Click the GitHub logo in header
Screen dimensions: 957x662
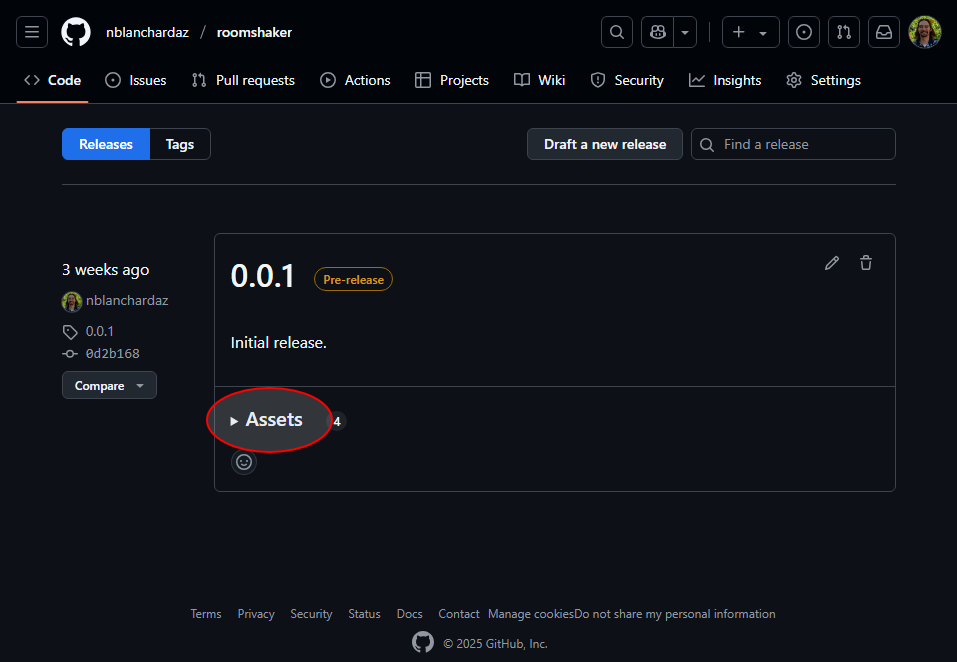[76, 32]
